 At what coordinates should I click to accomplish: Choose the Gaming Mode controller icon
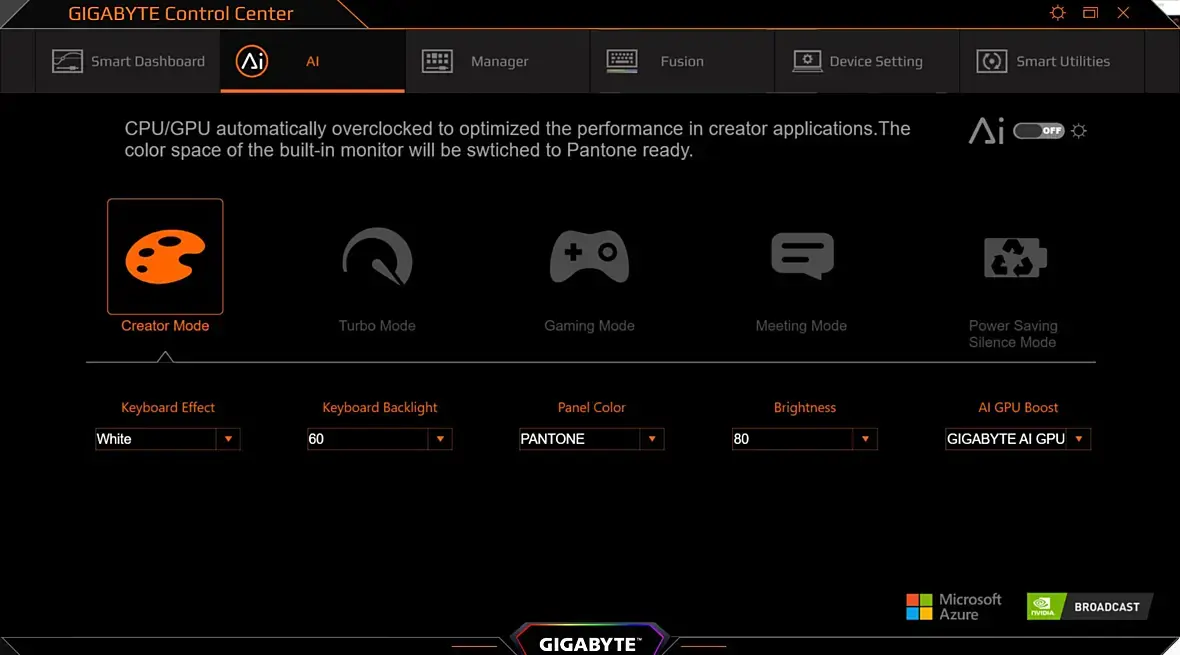click(589, 257)
